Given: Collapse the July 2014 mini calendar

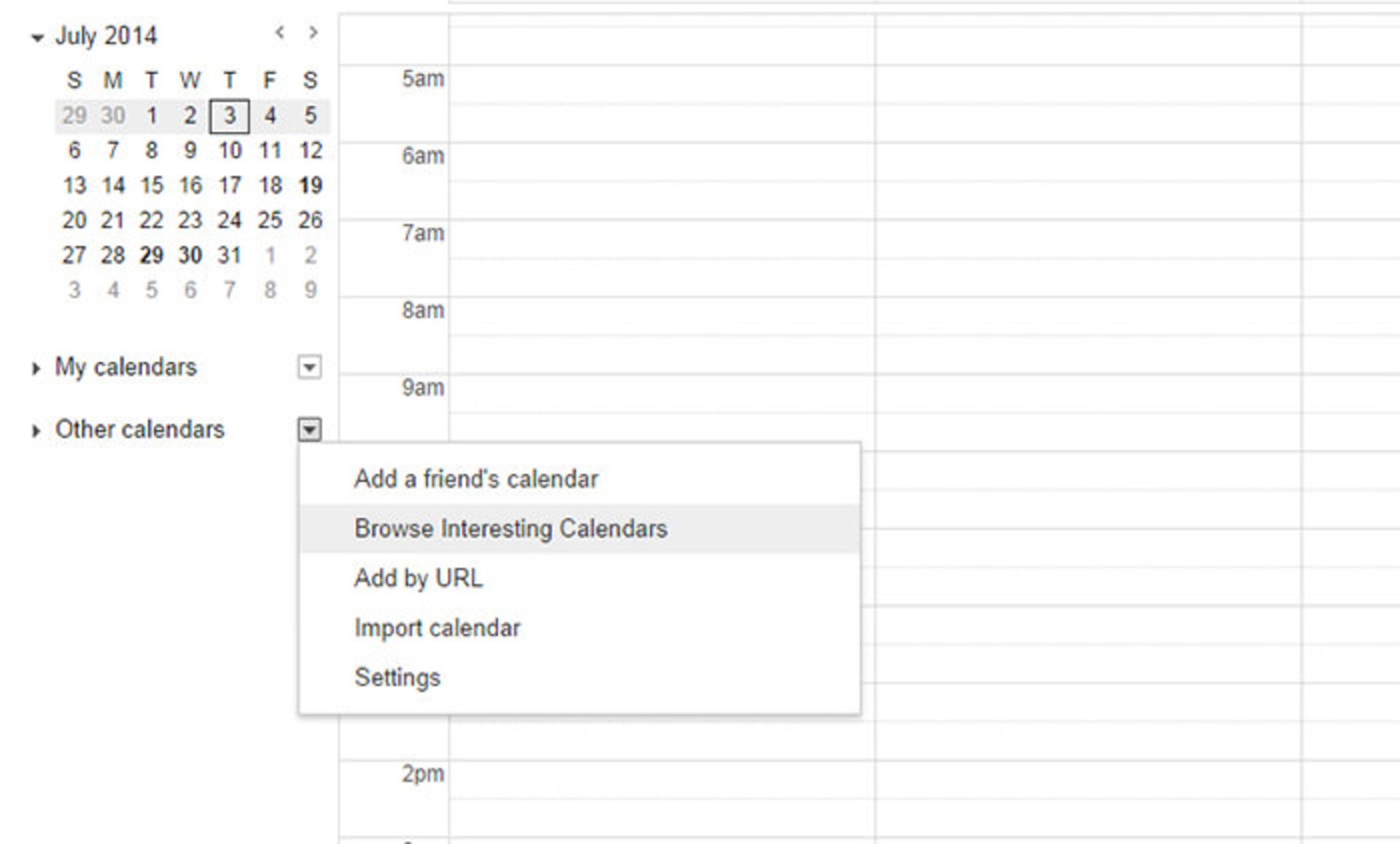Looking at the screenshot, I should pyautogui.click(x=36, y=37).
